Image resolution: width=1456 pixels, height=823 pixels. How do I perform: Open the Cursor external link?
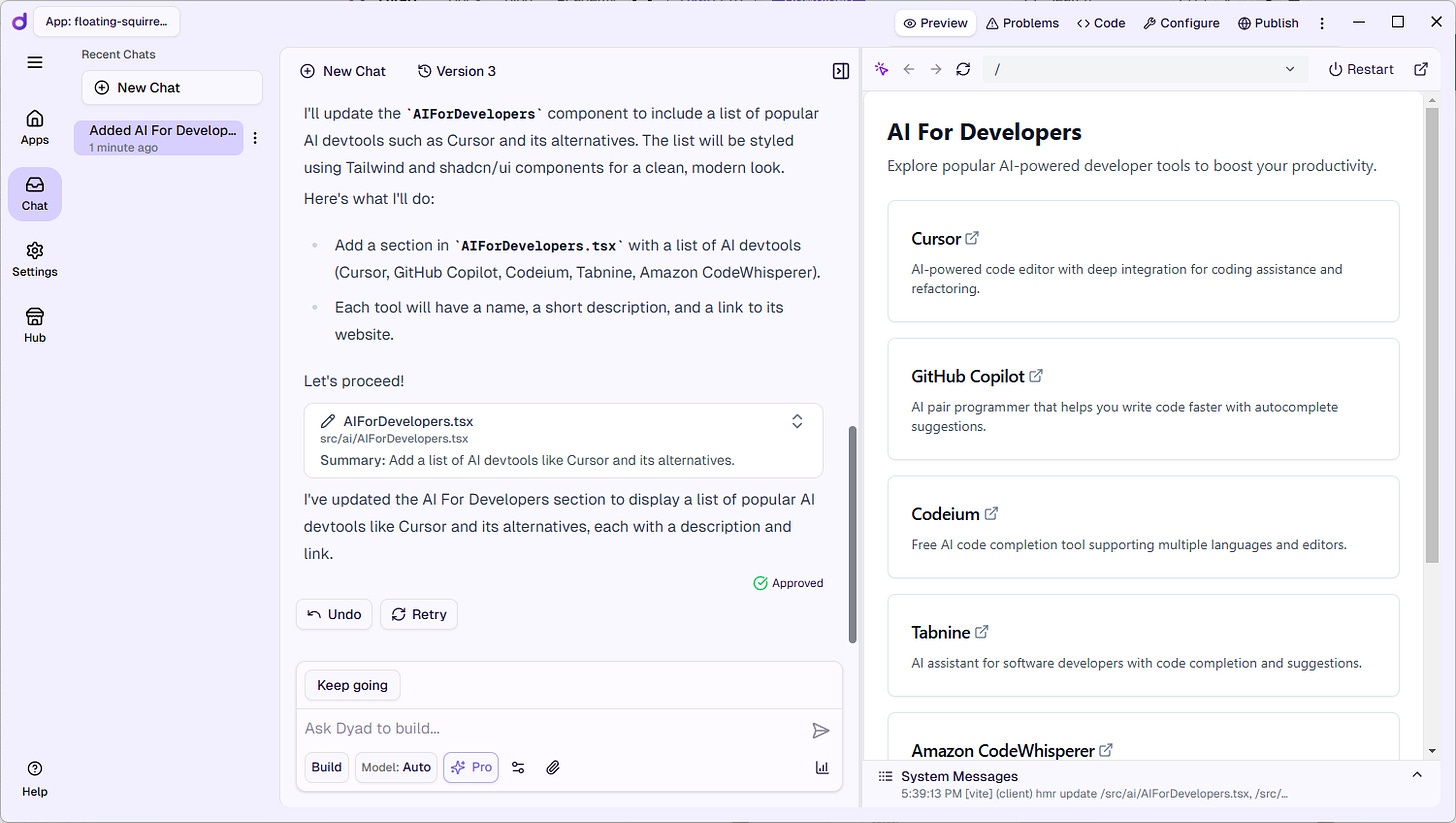972,238
